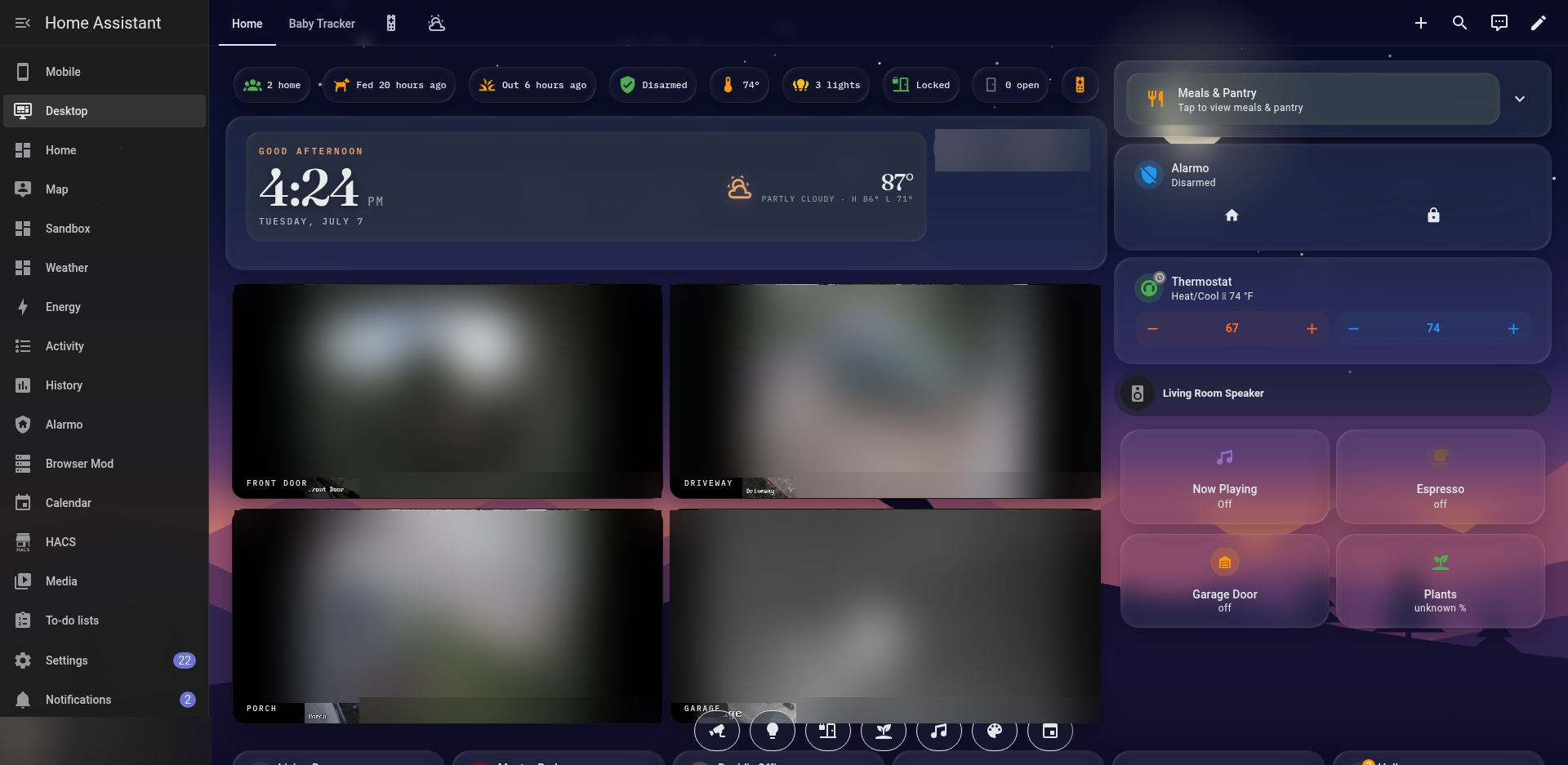Open the Plants tile
The height and width of the screenshot is (765, 1568).
(1440, 580)
